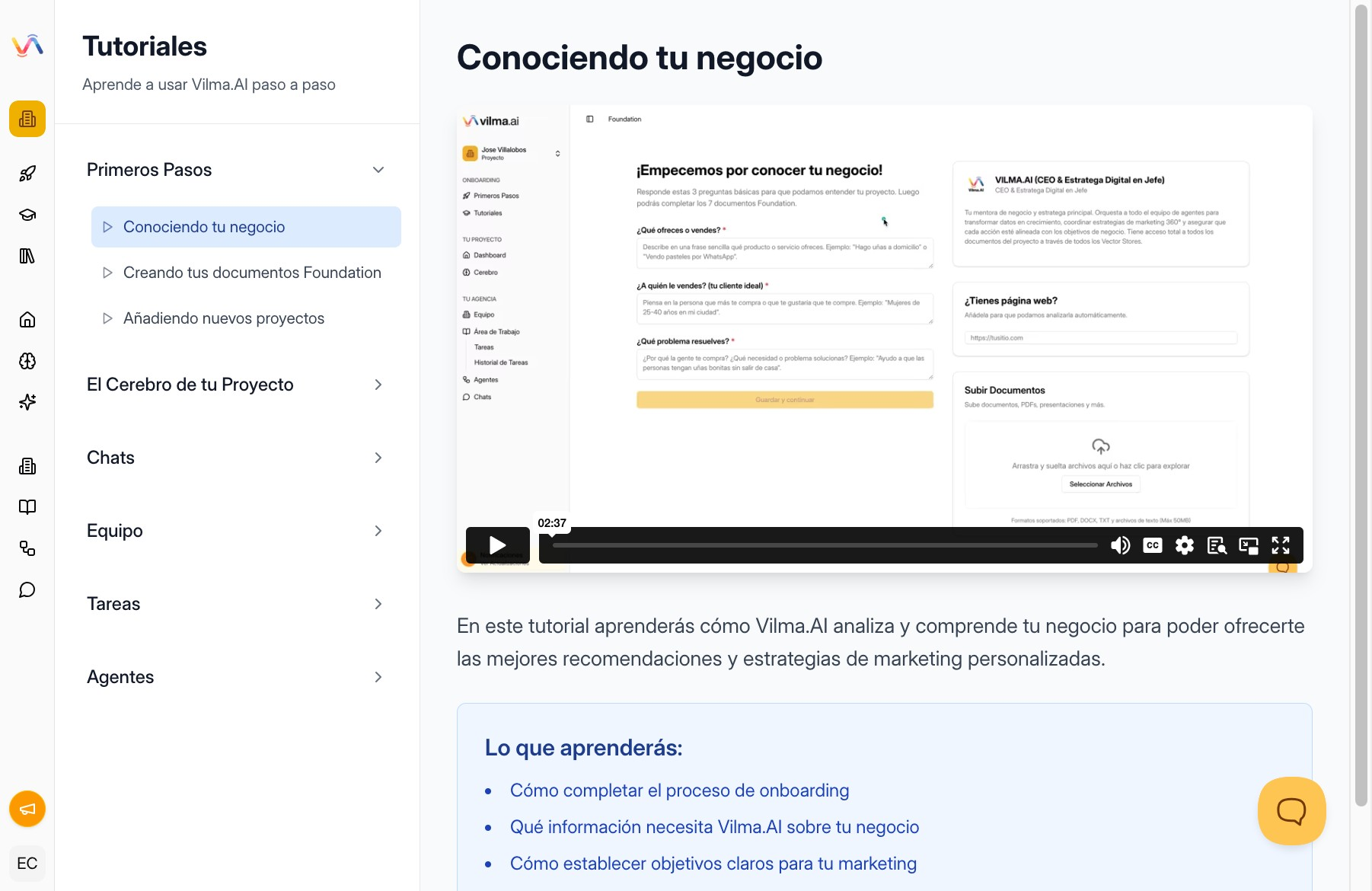Image resolution: width=1372 pixels, height=891 pixels.
Task: Toggle closed captions CC on video
Action: (x=1153, y=545)
